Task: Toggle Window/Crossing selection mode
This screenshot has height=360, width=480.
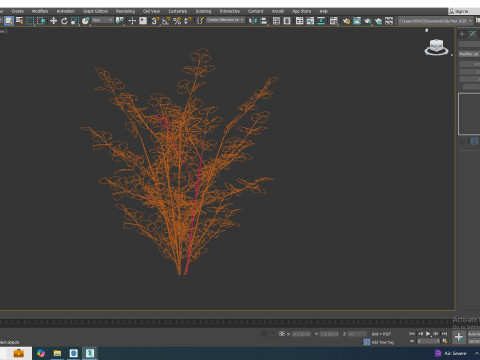Action: (41, 21)
